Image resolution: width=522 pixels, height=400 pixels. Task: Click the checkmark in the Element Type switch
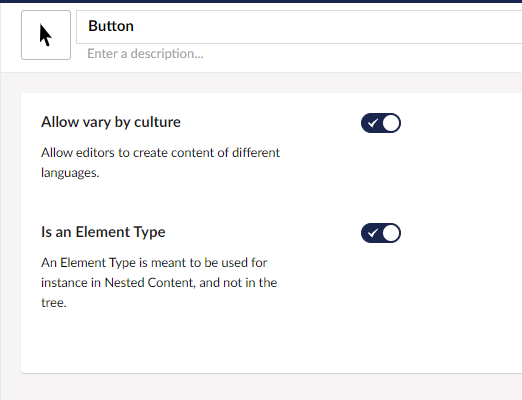(373, 233)
